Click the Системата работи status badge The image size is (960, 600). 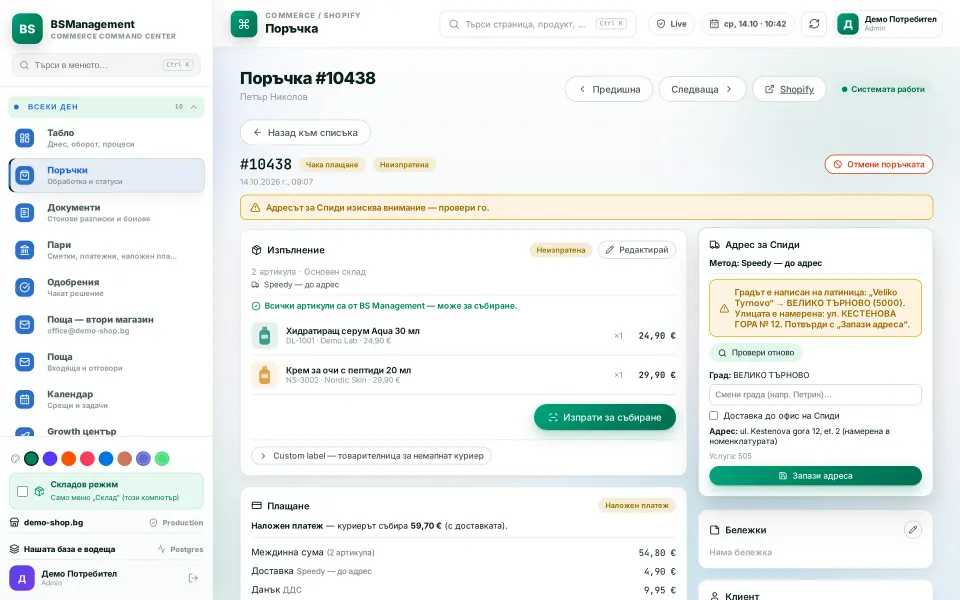pyautogui.click(x=883, y=89)
